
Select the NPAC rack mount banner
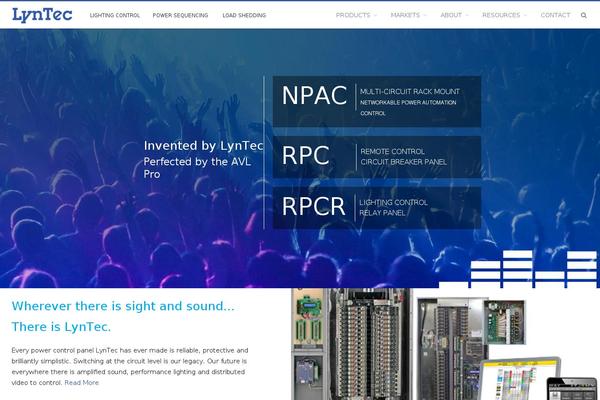tap(377, 101)
